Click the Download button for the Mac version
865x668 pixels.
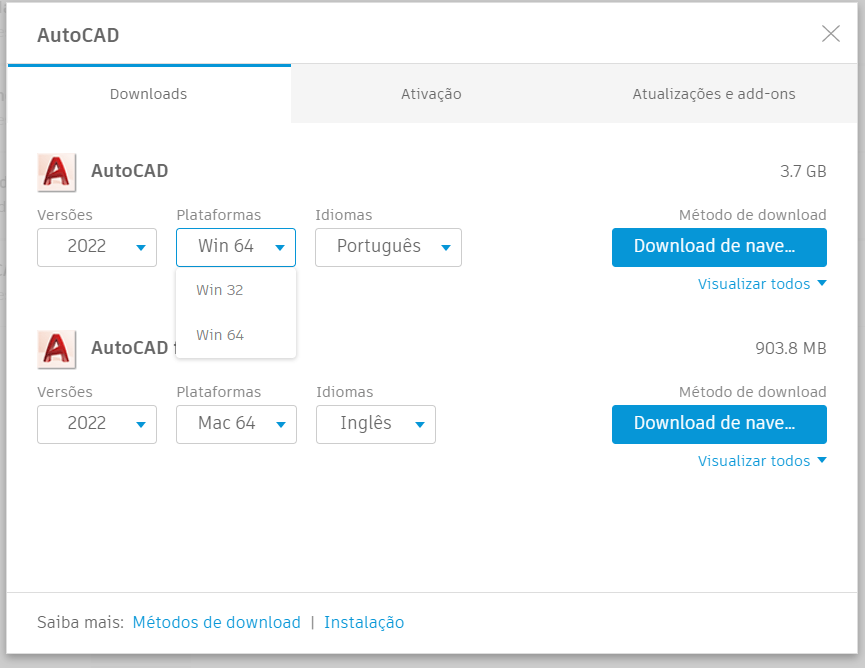719,424
